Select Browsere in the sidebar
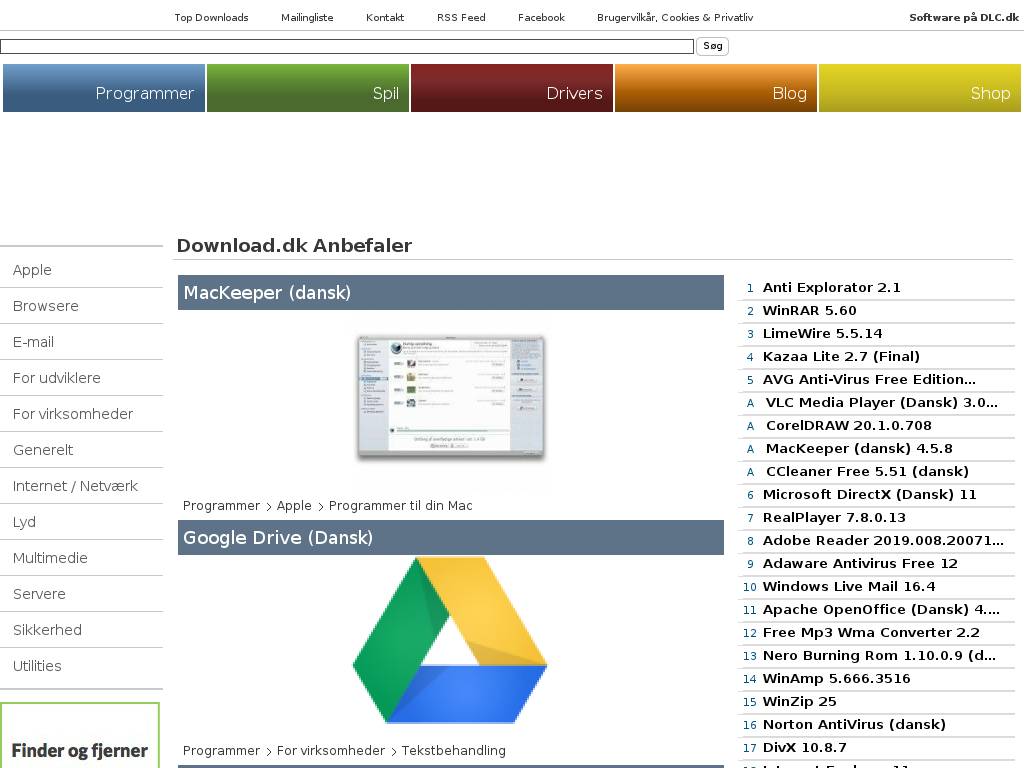This screenshot has width=1024, height=768. coord(46,306)
